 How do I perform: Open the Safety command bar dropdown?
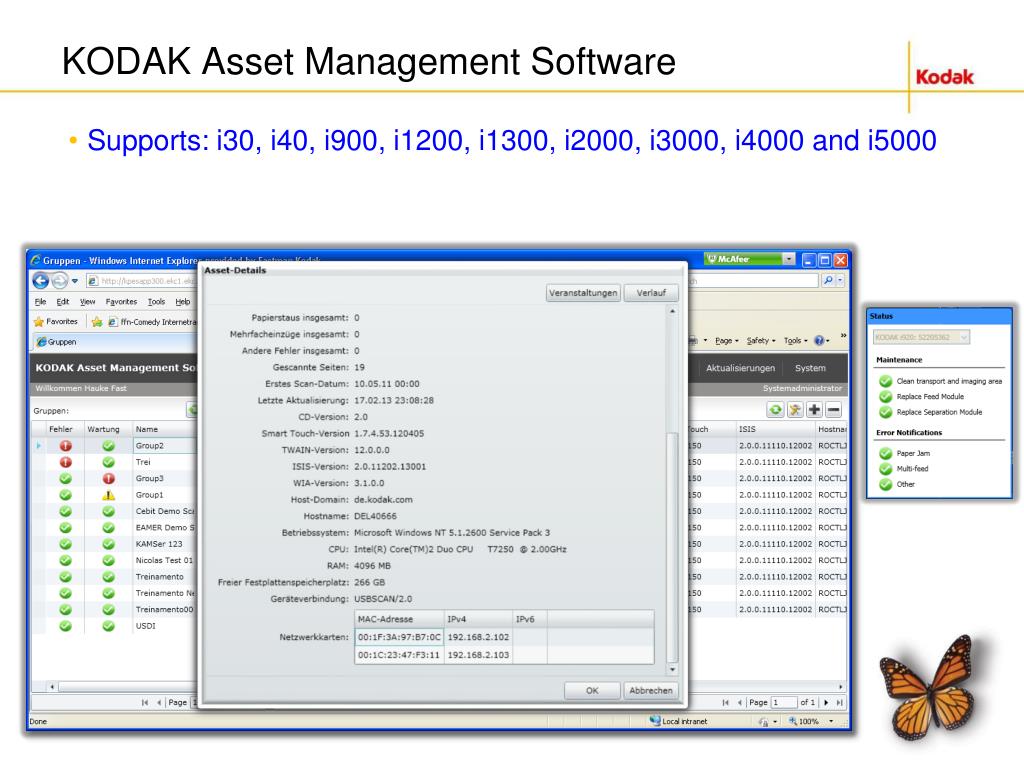tap(761, 340)
